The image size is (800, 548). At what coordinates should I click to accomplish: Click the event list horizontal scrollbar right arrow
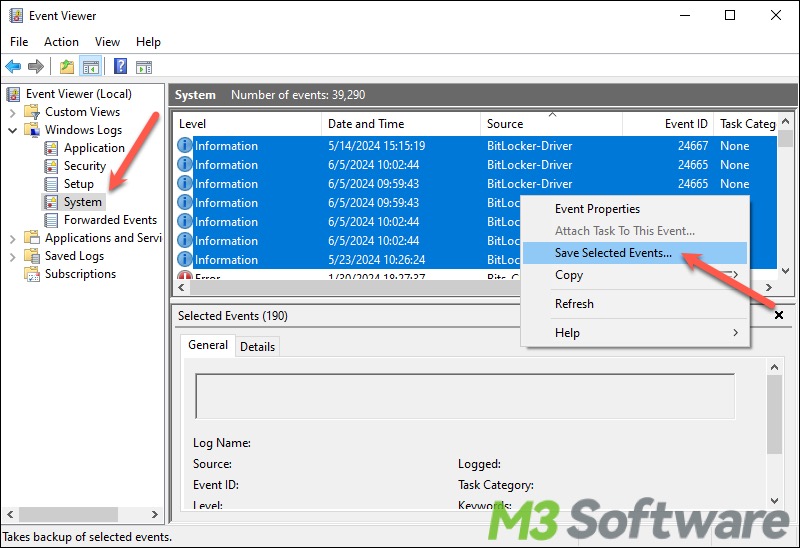[x=769, y=287]
